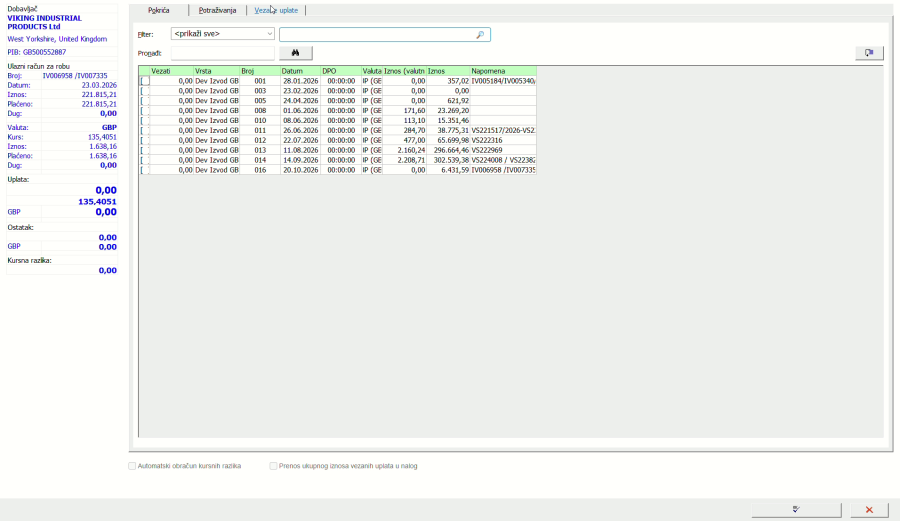Switch to the Pokrića tab
Viewport: 900px width, 521px height.
tap(158, 10)
